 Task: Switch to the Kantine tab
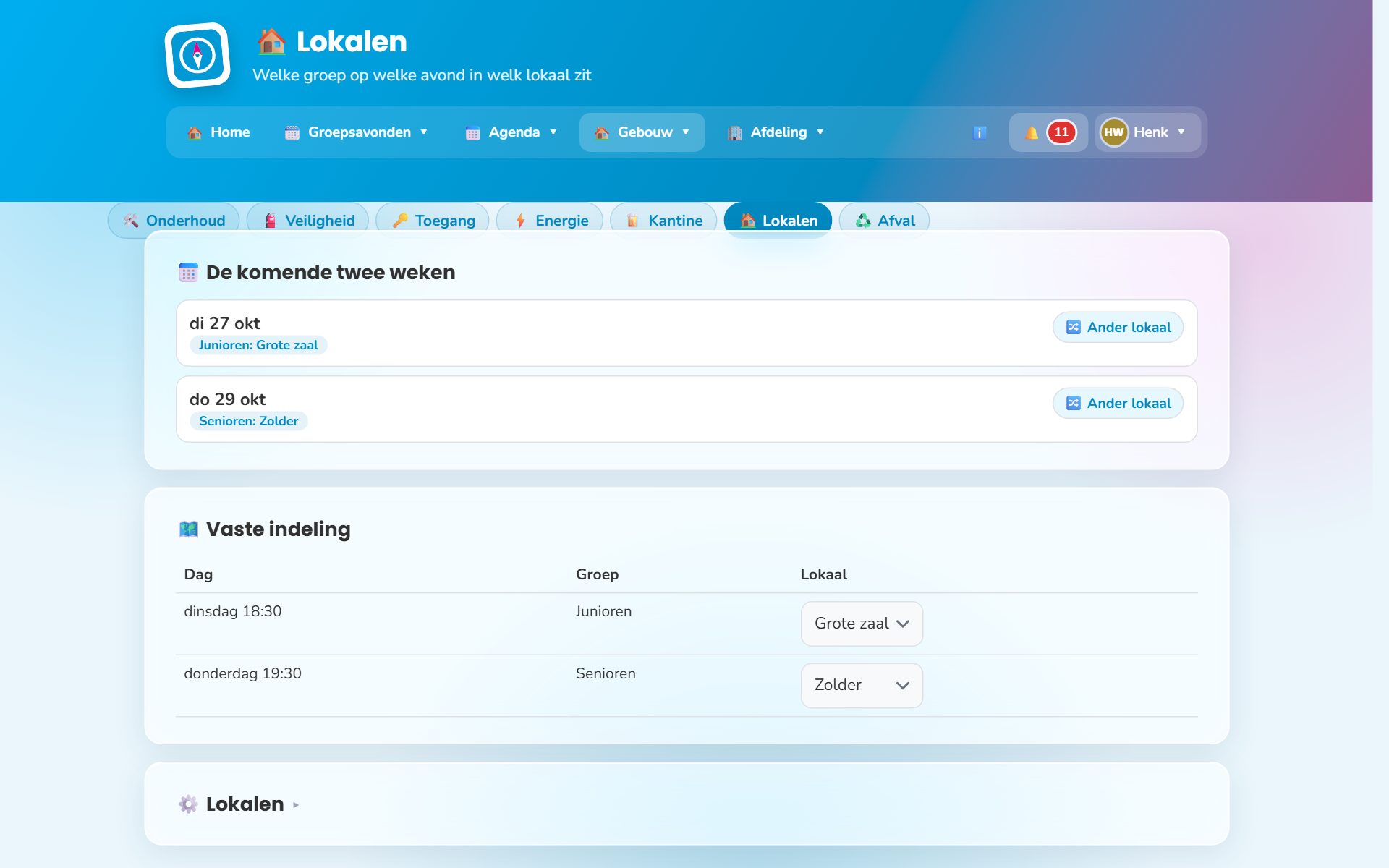663,221
